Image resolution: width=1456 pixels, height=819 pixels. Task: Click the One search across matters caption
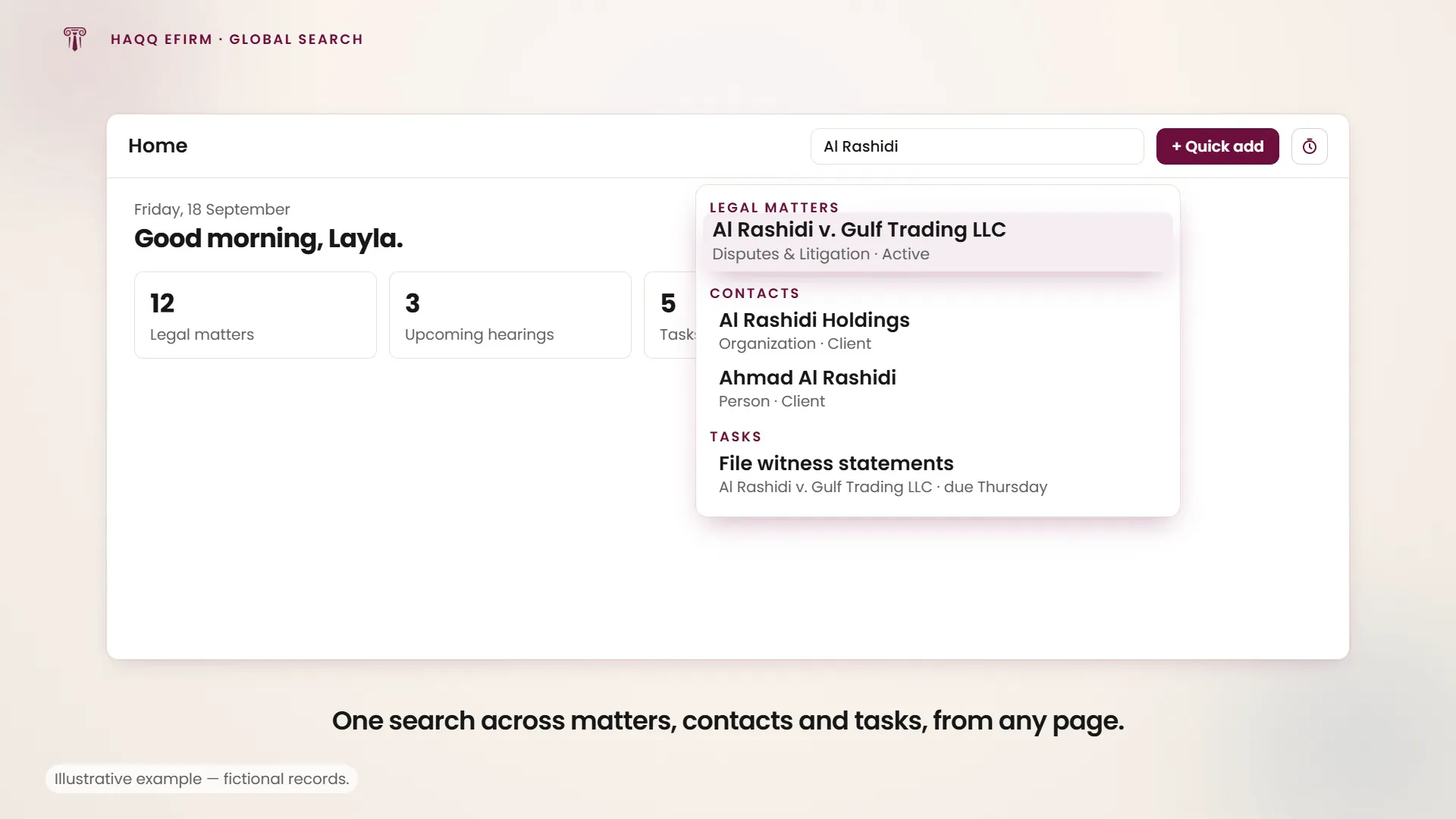click(728, 720)
